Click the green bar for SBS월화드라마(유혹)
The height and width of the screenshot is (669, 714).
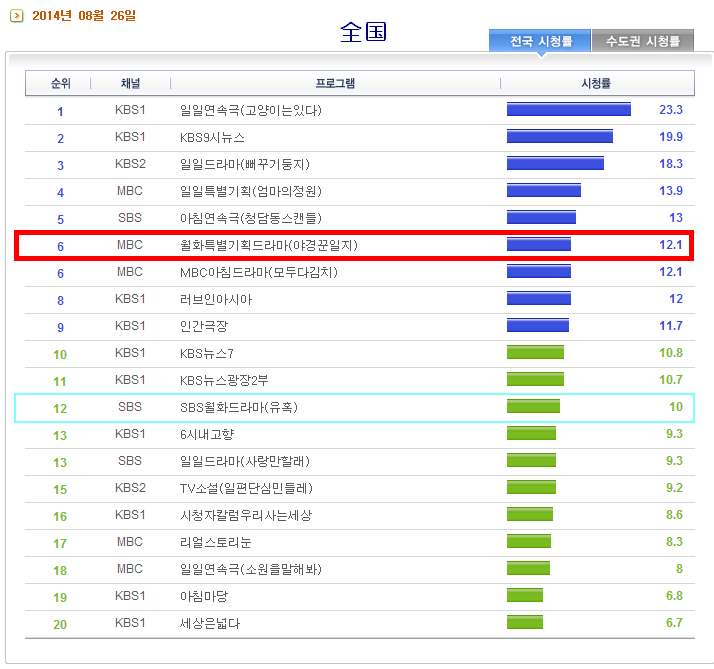pos(533,406)
